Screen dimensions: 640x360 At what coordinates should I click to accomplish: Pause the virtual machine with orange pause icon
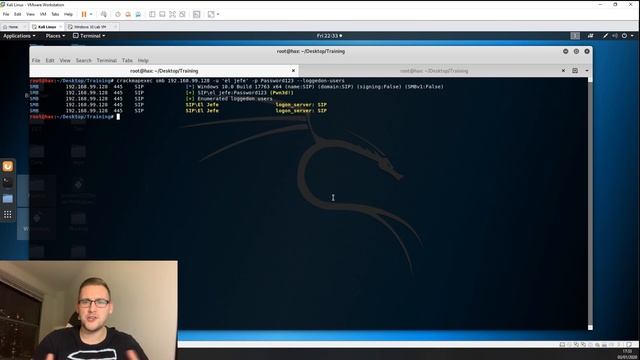pyautogui.click(x=84, y=14)
